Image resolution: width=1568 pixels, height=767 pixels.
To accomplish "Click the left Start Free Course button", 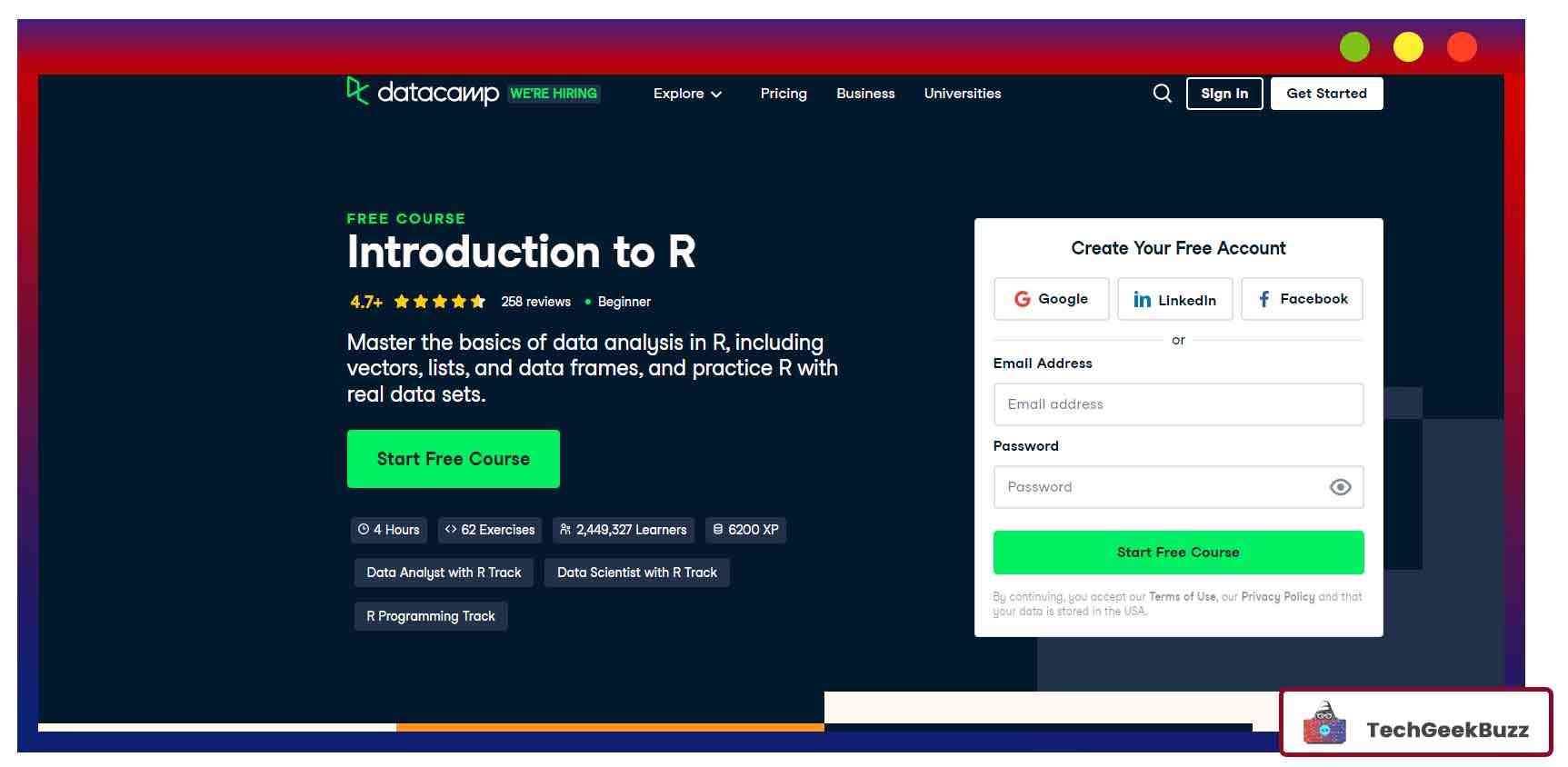I will [x=453, y=459].
